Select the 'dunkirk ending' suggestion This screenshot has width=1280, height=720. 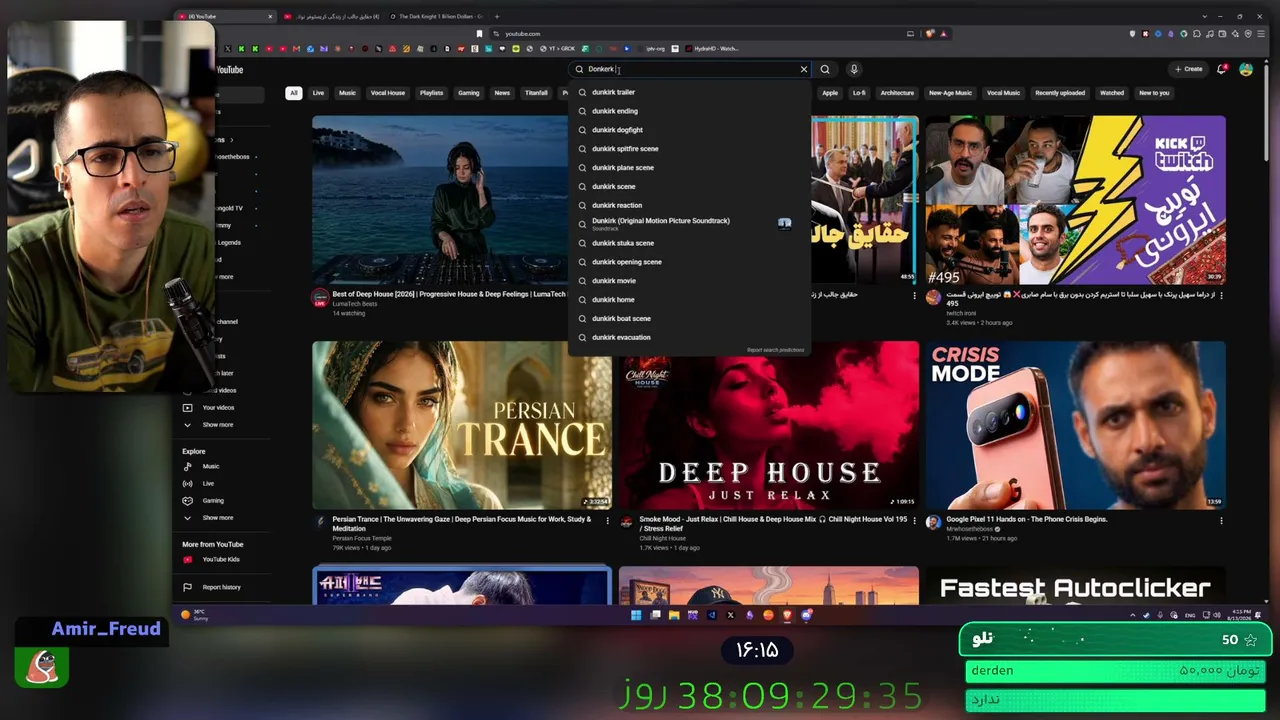tap(689, 111)
